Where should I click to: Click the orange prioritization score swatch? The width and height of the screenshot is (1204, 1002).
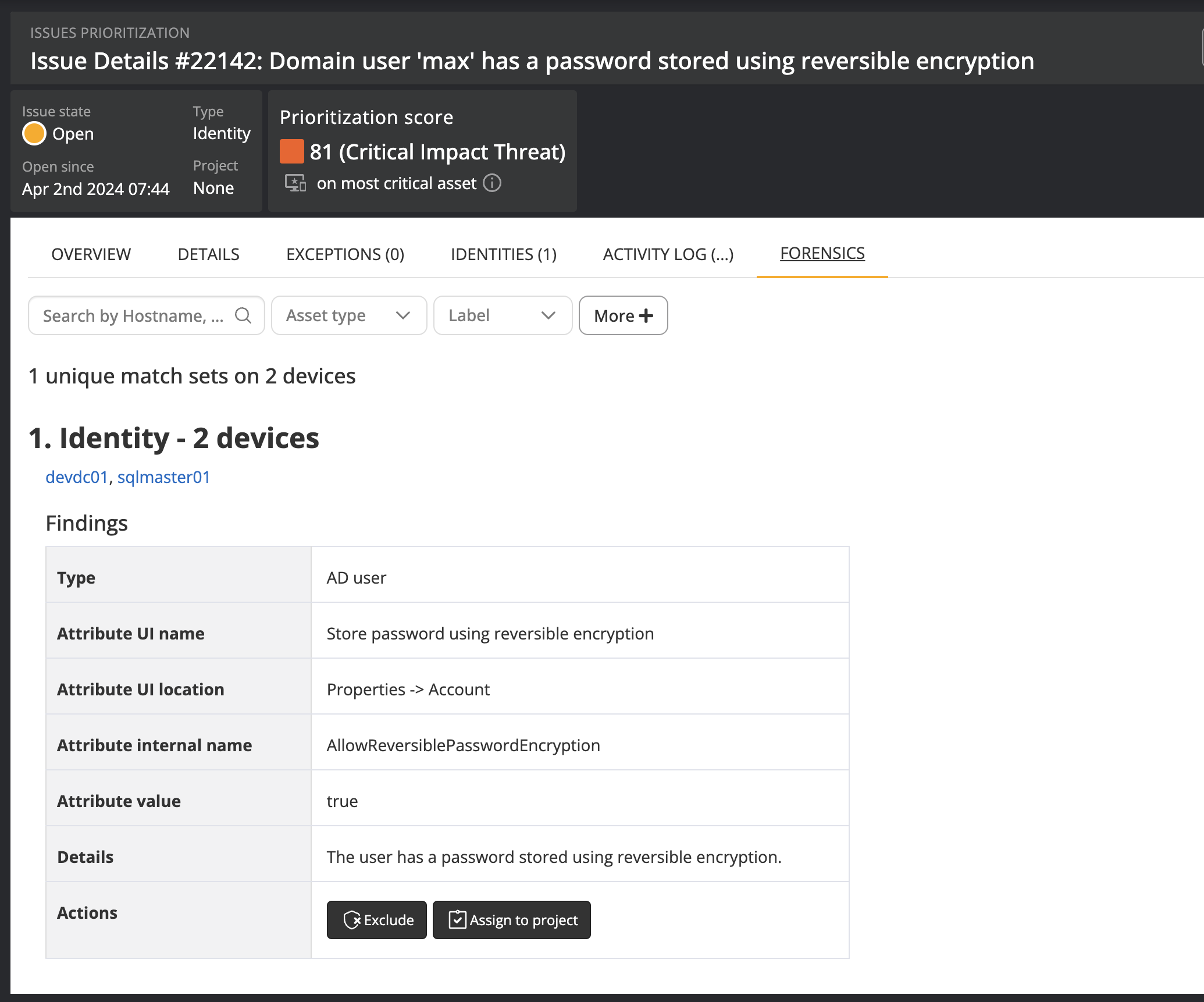[x=291, y=151]
